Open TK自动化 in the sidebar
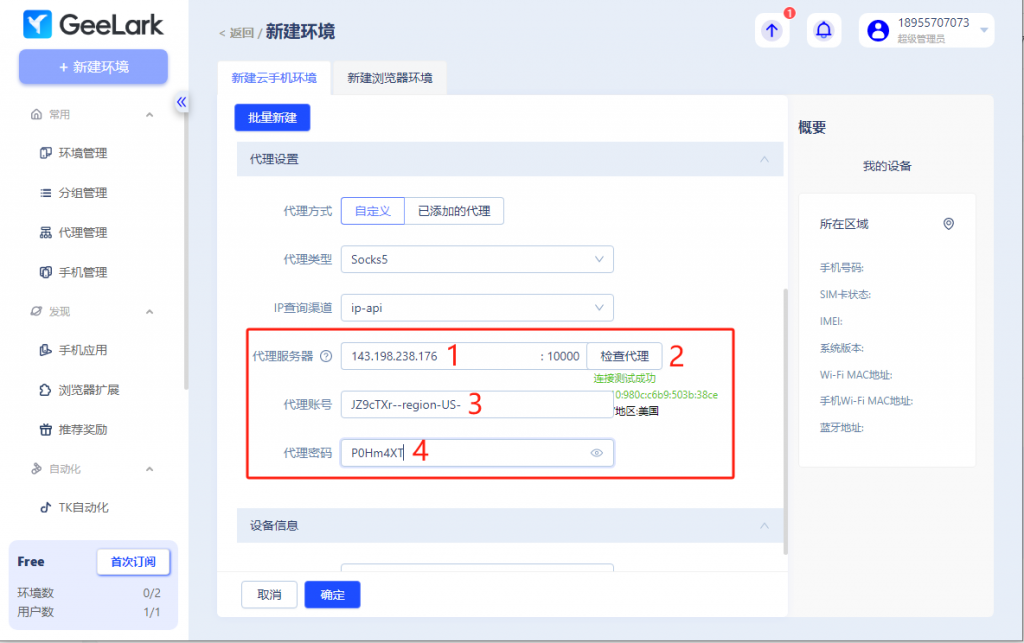Screen dimensions: 1024x643 pyautogui.click(x=82, y=507)
